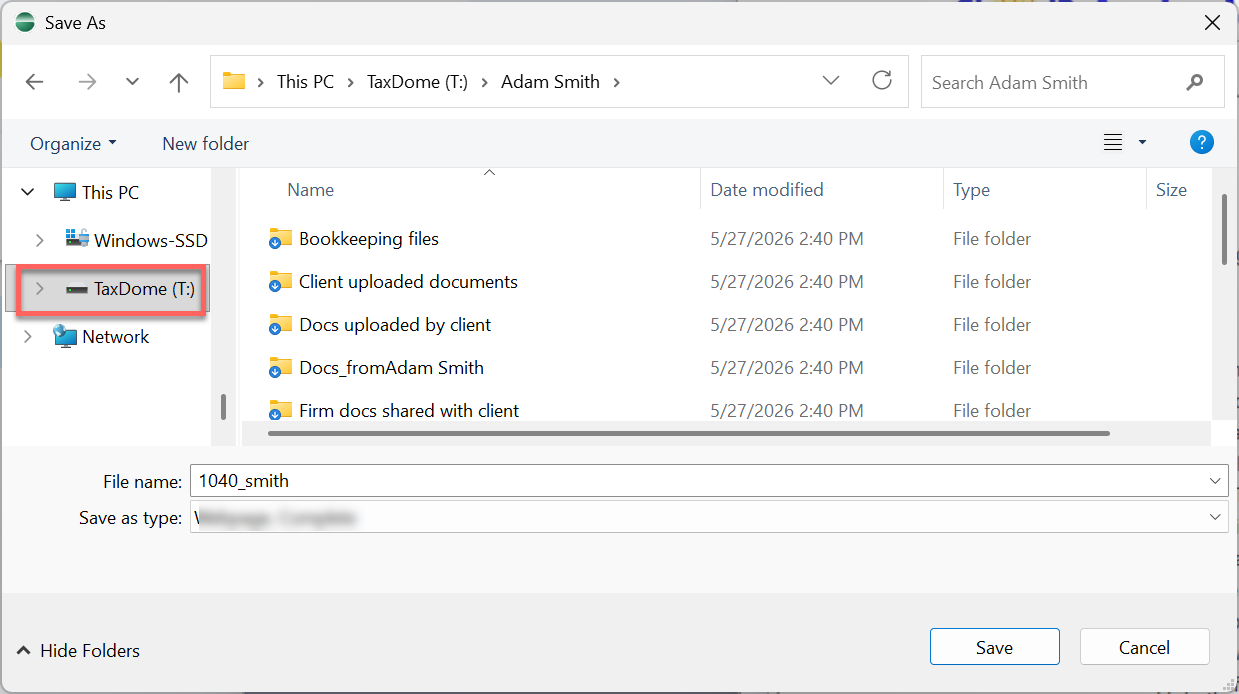Viewport: 1239px width, 694px height.
Task: Click the Save button
Action: pyautogui.click(x=994, y=647)
